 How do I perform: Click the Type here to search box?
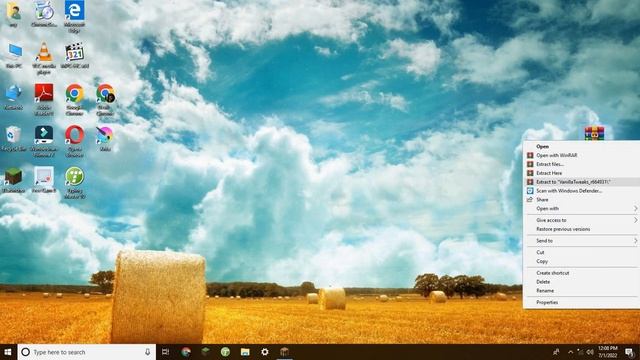pyautogui.click(x=87, y=352)
